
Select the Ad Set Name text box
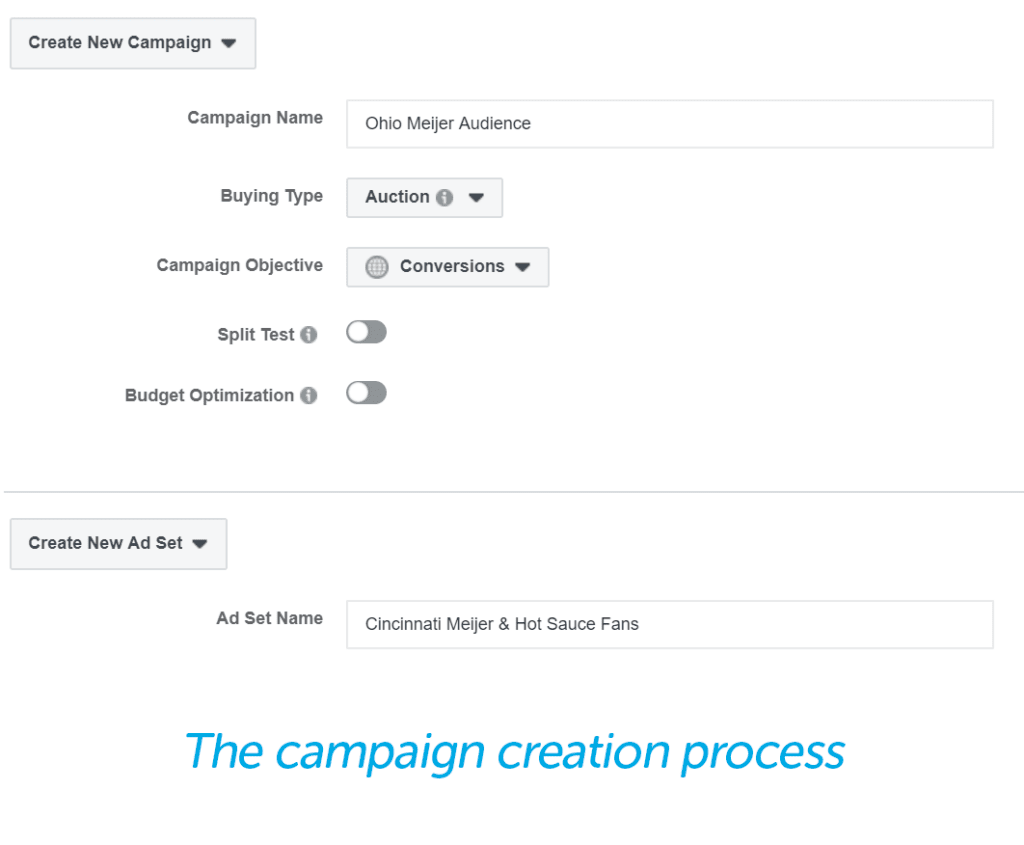coord(669,624)
